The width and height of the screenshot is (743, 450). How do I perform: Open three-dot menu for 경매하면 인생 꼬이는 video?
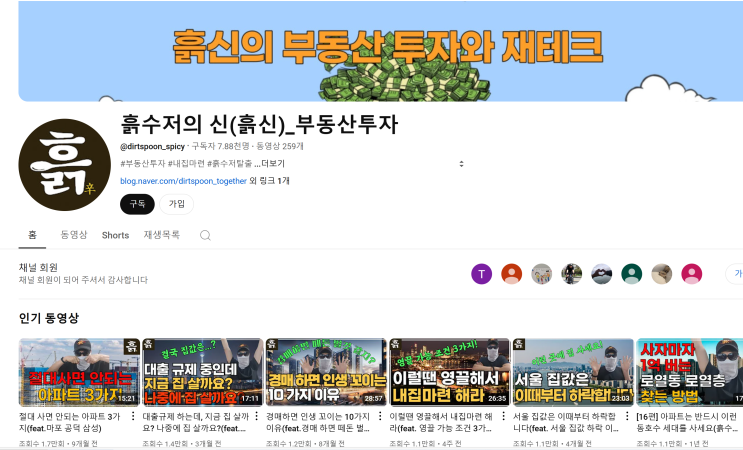380,416
